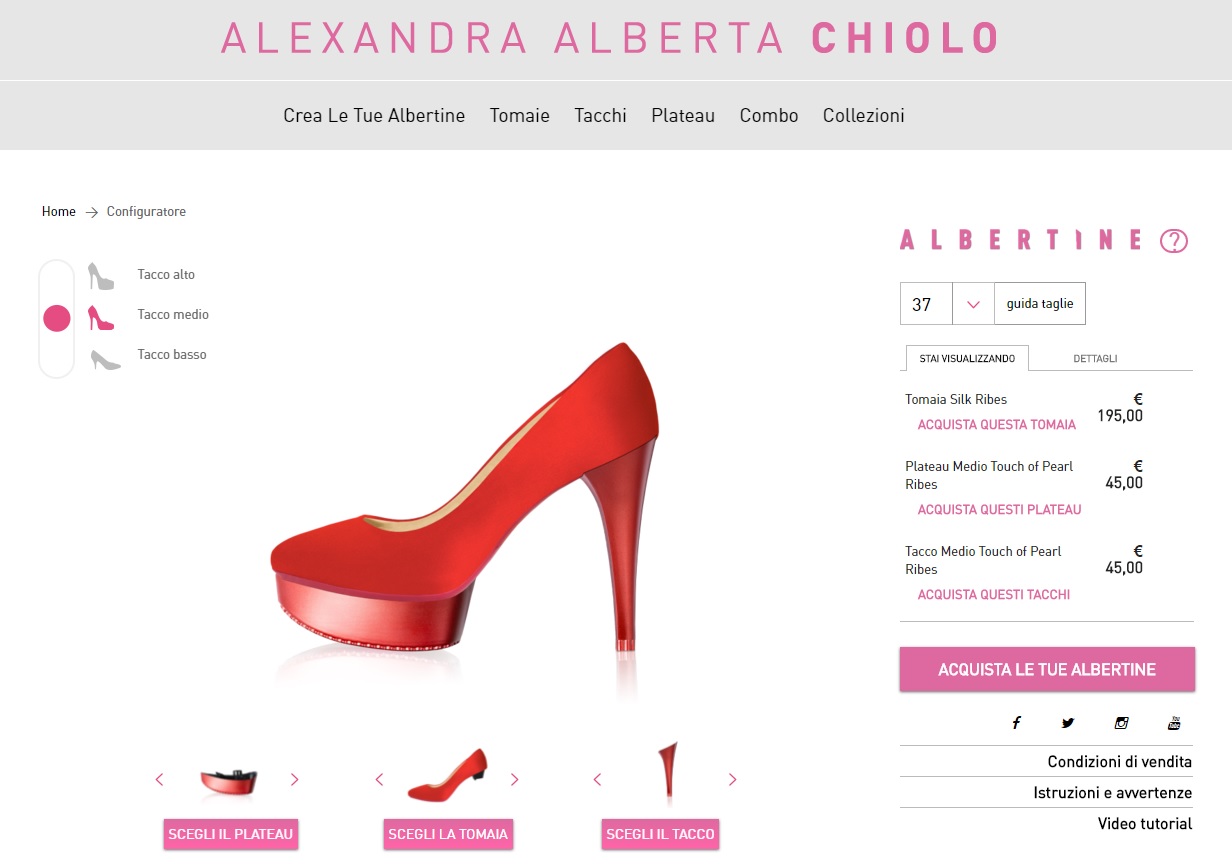Open the Collezioni menu item
Image resolution: width=1232 pixels, height=864 pixels.
click(864, 115)
